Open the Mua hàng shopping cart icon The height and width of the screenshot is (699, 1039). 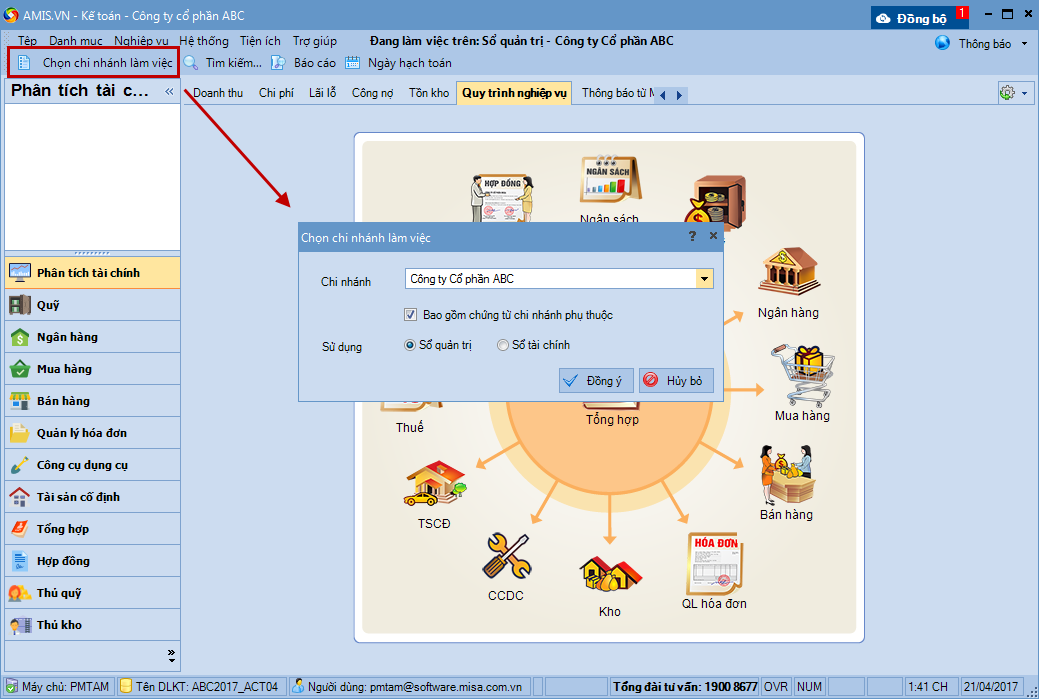801,373
